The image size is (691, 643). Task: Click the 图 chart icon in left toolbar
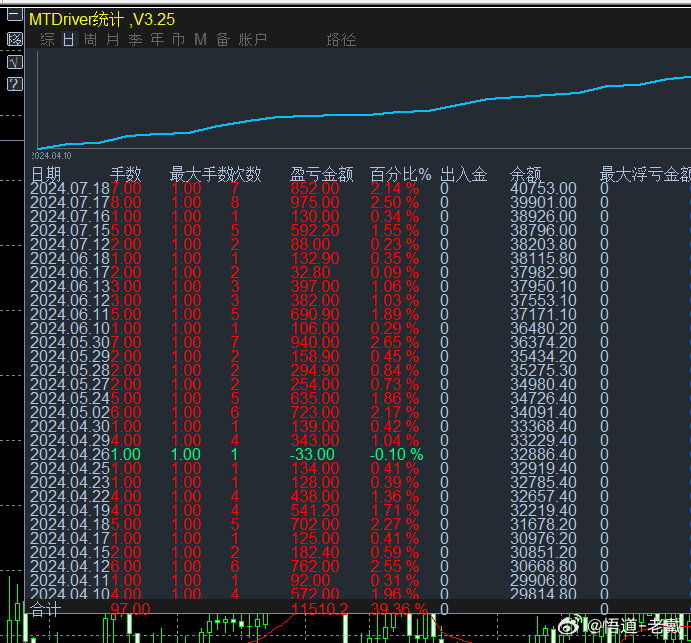point(14,40)
